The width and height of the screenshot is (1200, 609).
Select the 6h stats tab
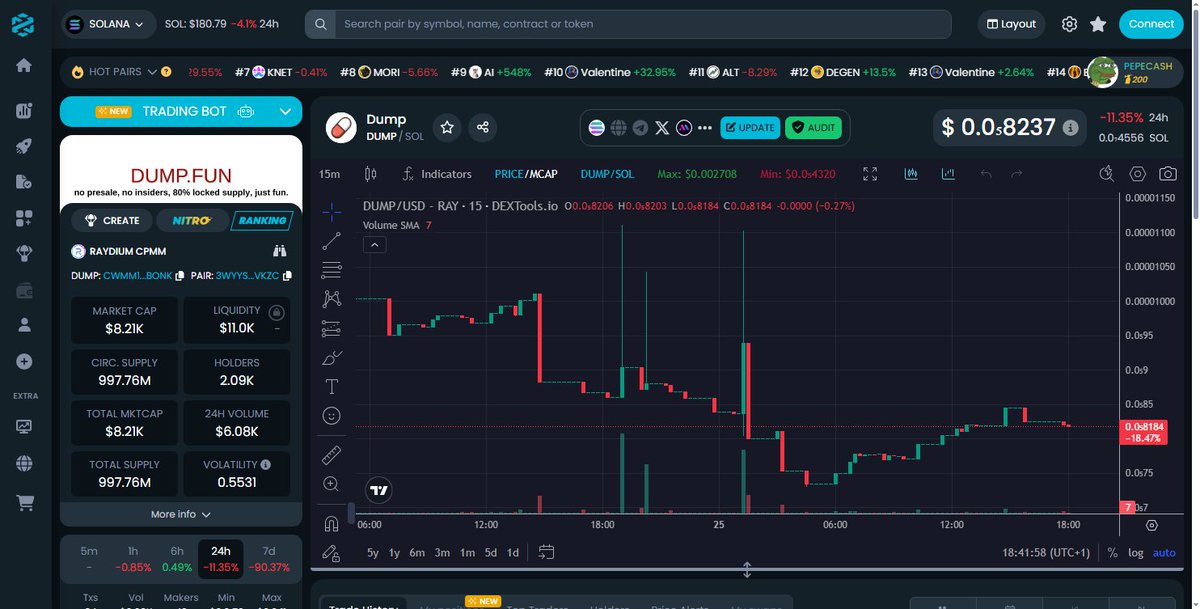click(x=177, y=558)
